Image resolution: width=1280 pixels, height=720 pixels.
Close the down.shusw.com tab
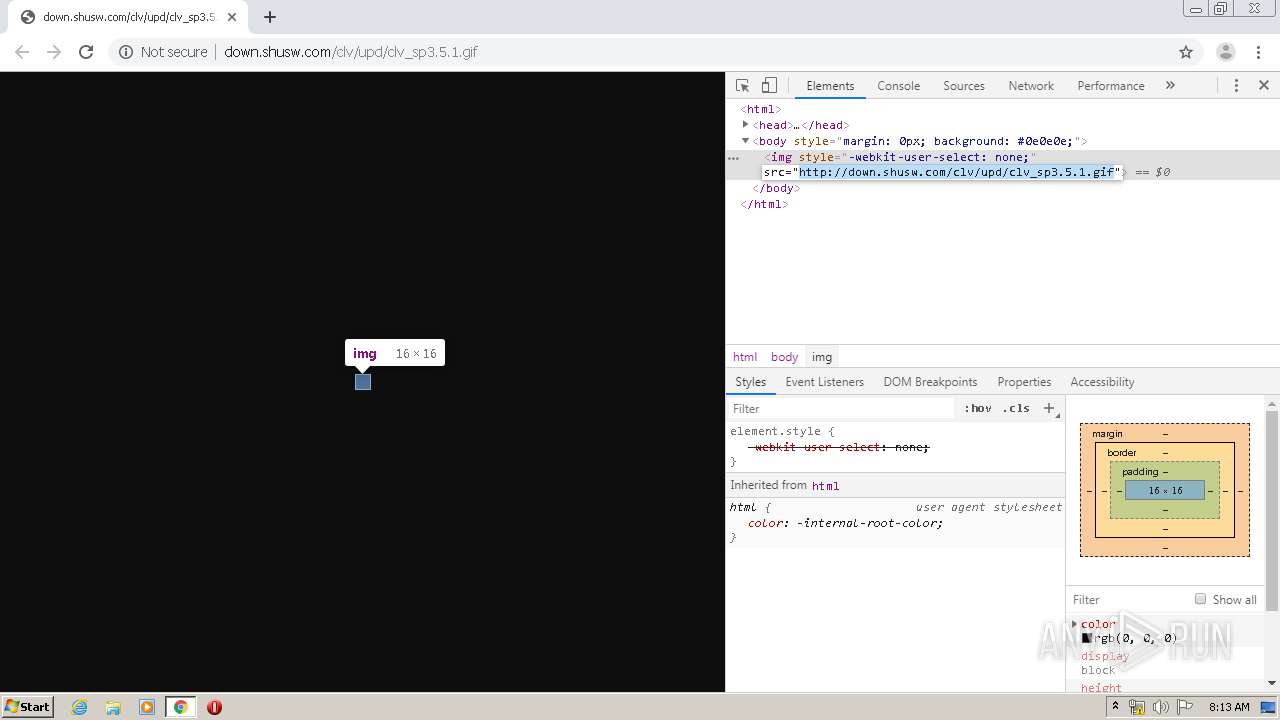[231, 17]
